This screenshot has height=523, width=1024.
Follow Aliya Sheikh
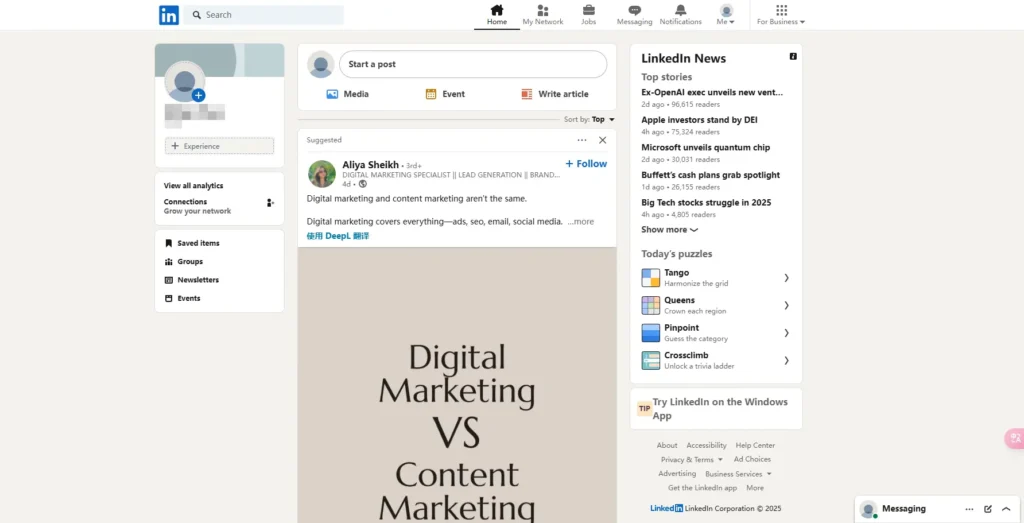click(x=586, y=164)
